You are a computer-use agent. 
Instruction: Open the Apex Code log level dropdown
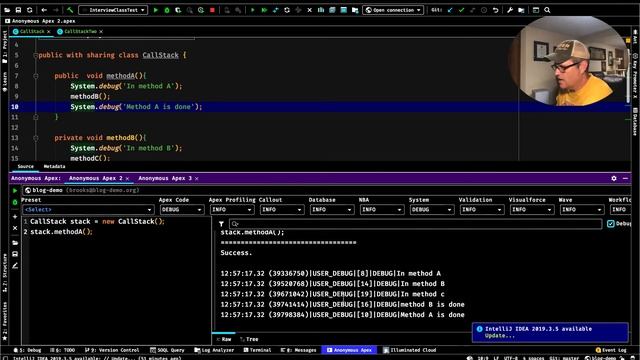pyautogui.click(x=182, y=209)
